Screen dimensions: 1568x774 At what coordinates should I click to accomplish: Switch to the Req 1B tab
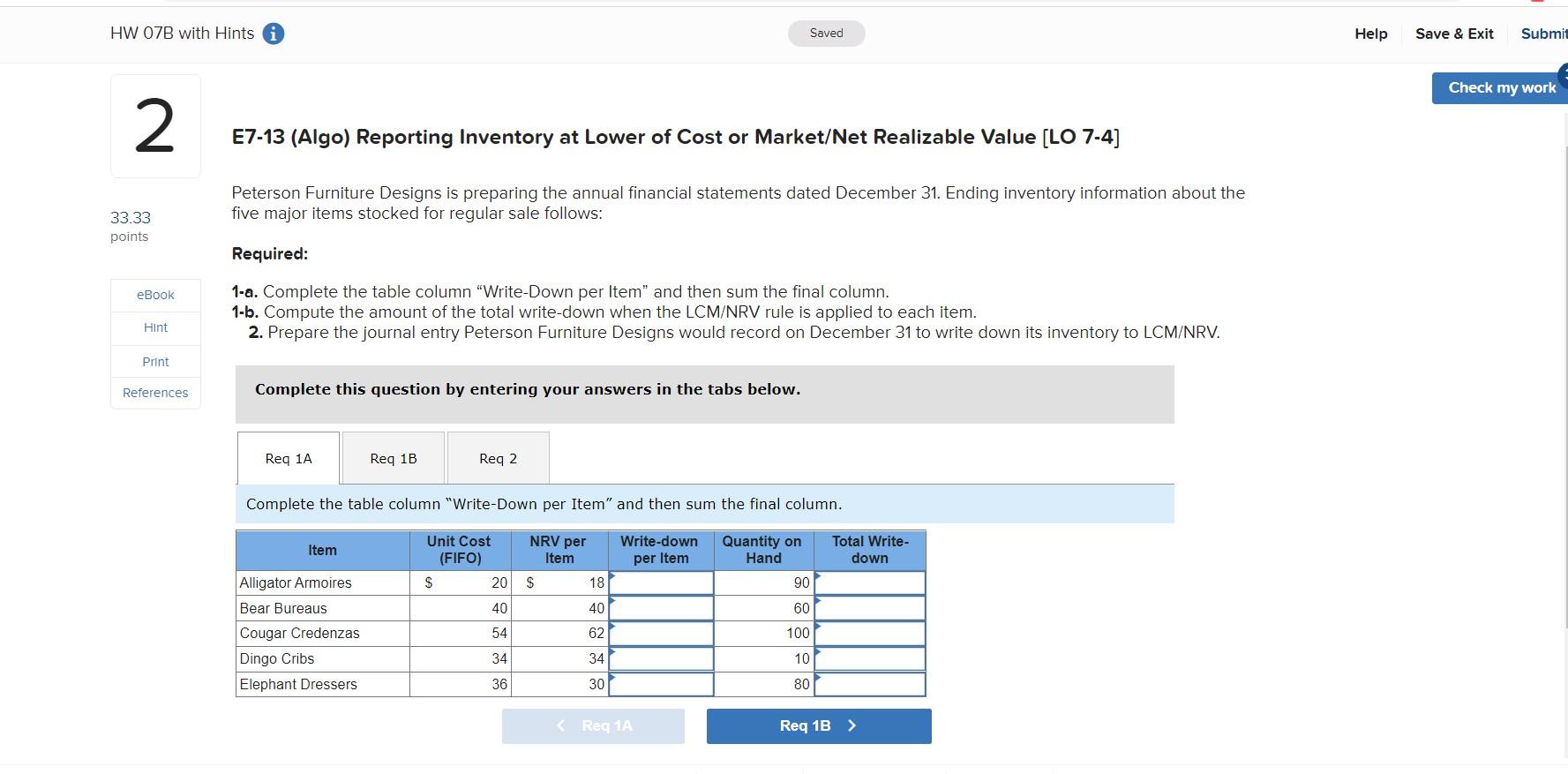394,458
